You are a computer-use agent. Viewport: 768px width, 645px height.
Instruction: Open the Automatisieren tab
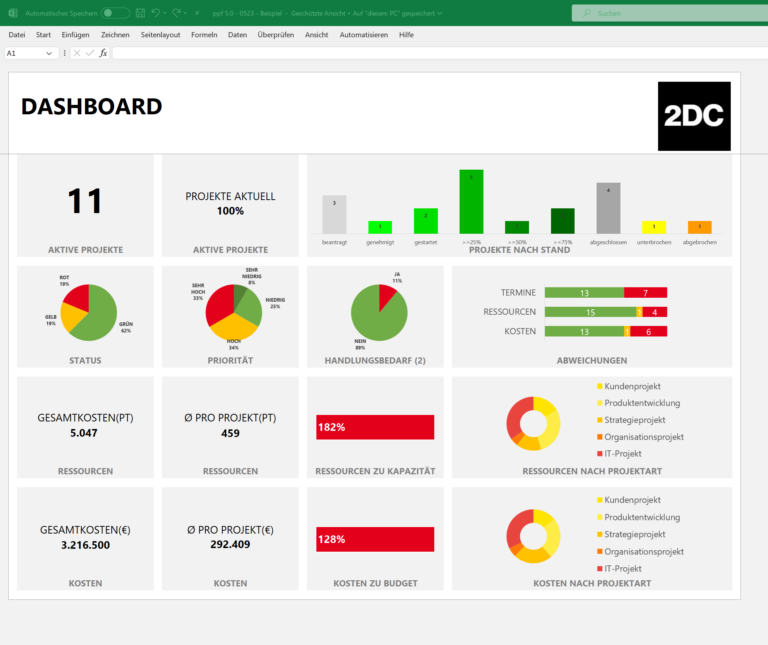pos(363,35)
